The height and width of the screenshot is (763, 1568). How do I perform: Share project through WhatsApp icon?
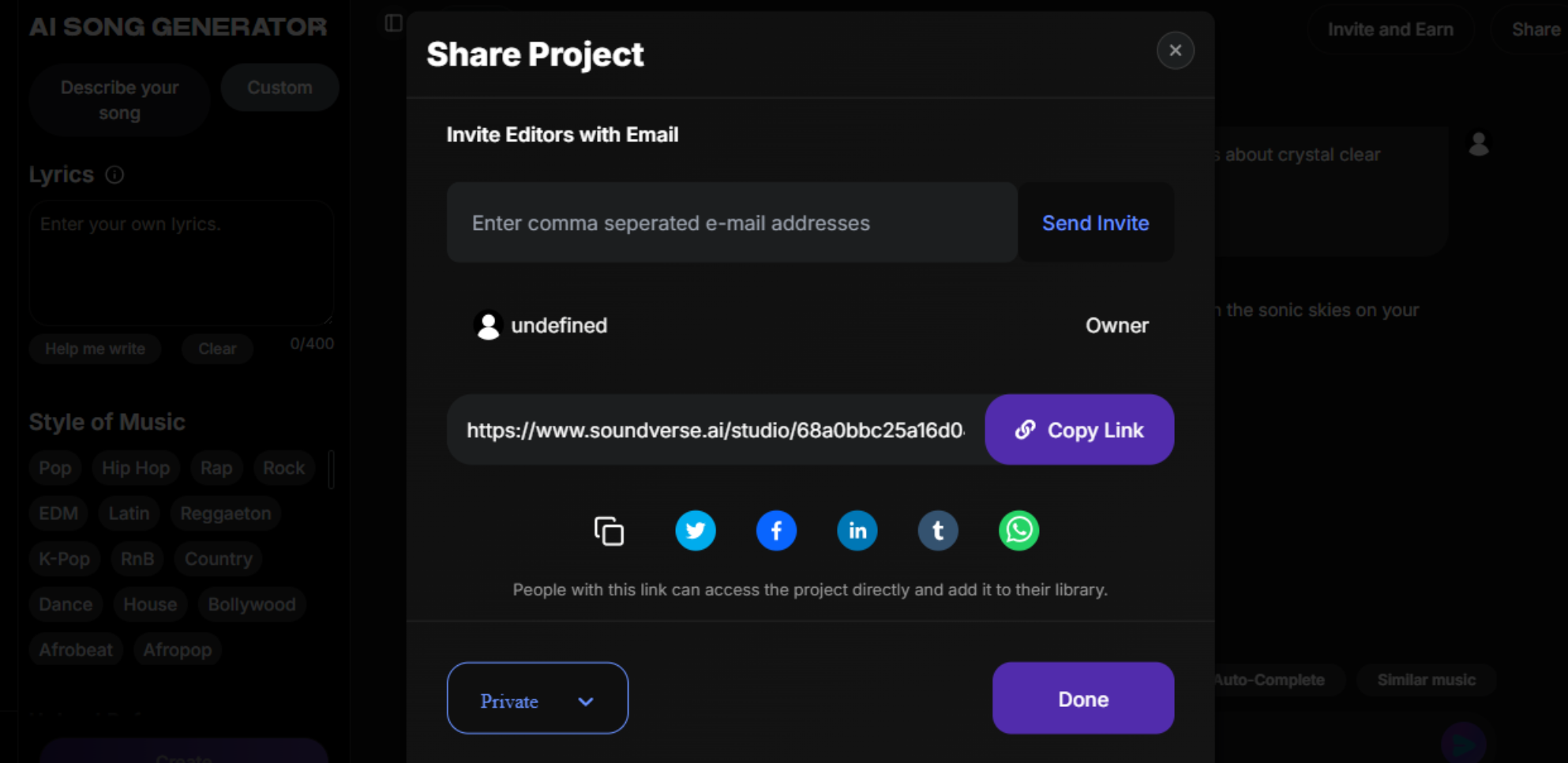(x=1018, y=531)
